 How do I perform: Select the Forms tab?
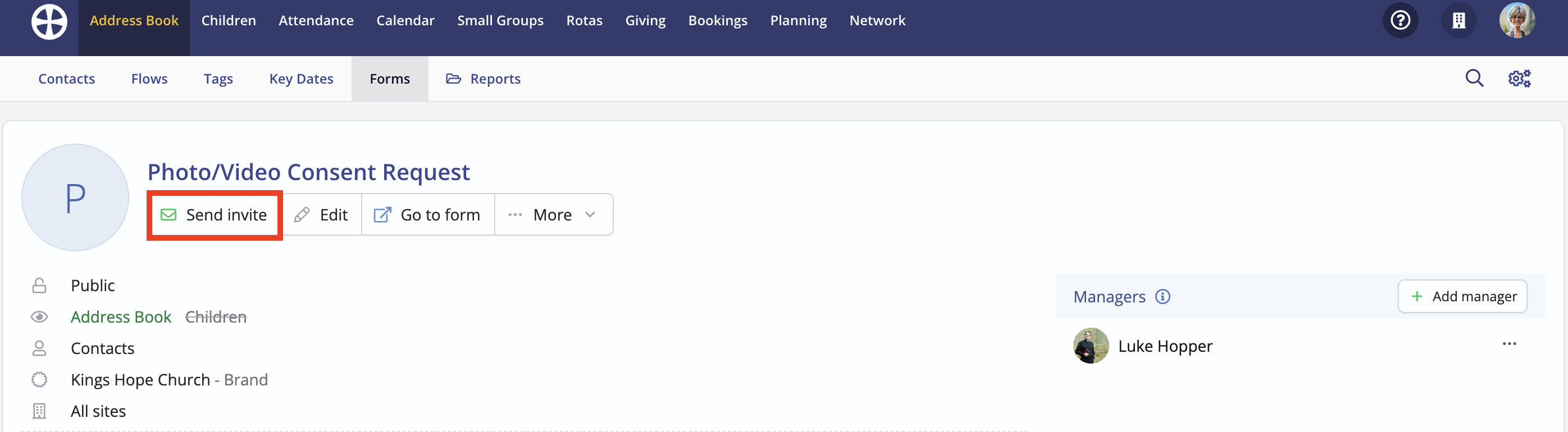pos(390,79)
